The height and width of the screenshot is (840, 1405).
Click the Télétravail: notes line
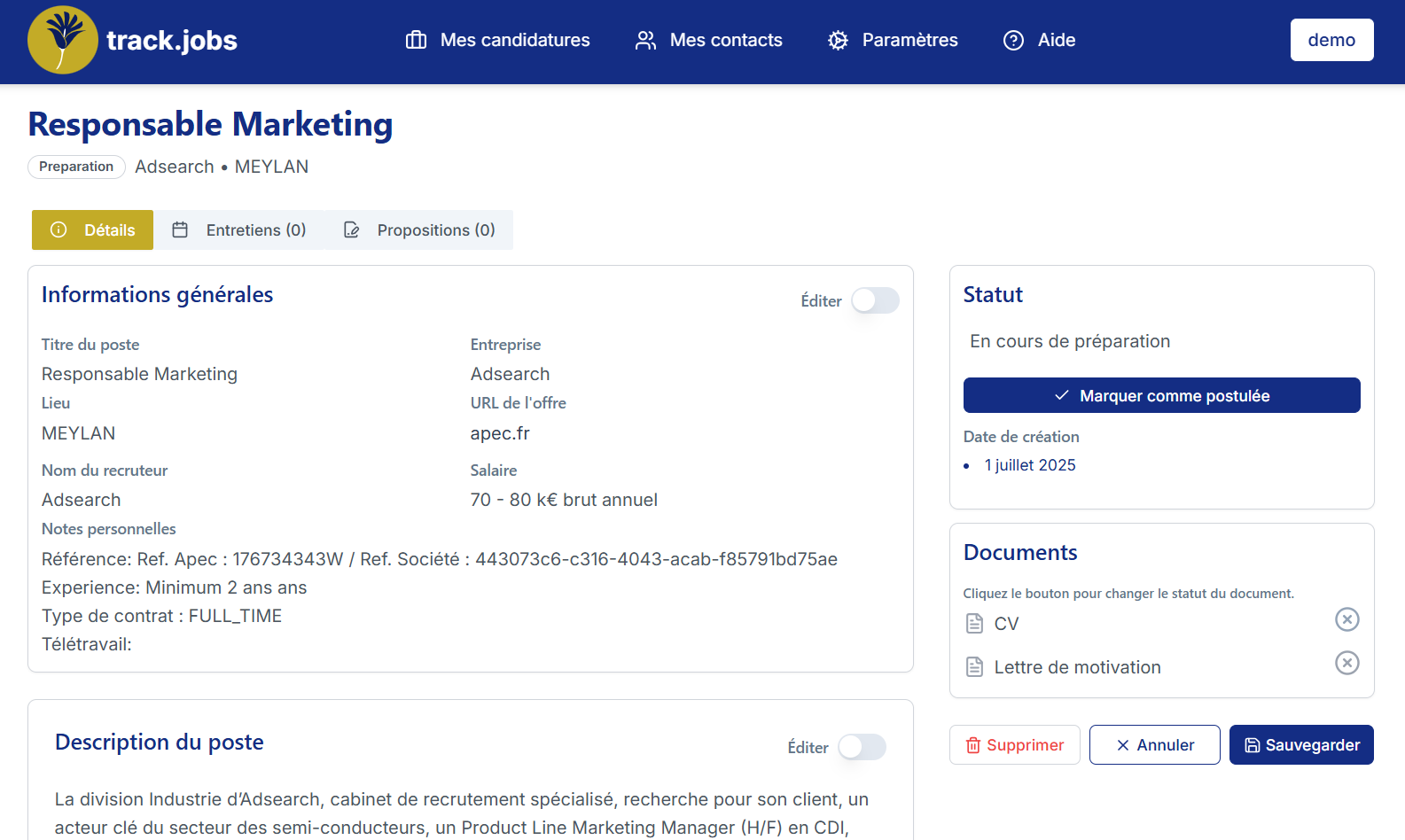click(x=86, y=644)
